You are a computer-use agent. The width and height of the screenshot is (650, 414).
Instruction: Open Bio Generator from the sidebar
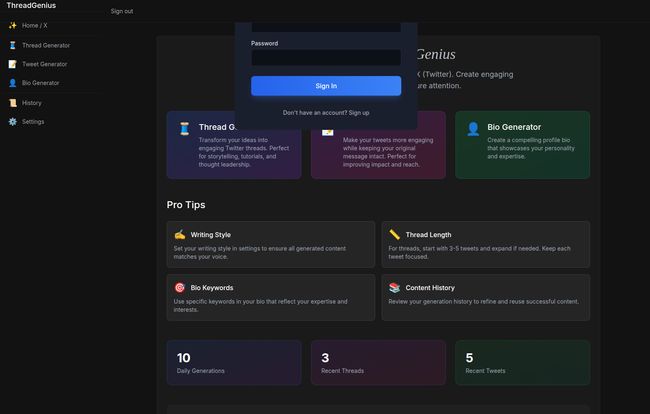click(x=41, y=83)
